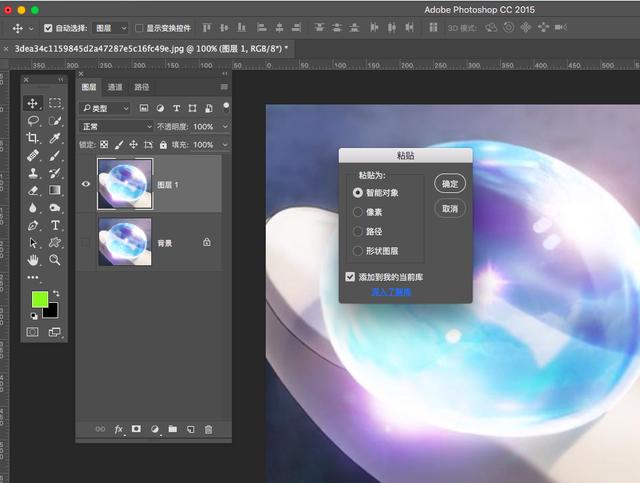This screenshot has height=483, width=640.
Task: Select the Lasso tool
Action: pyautogui.click(x=33, y=120)
